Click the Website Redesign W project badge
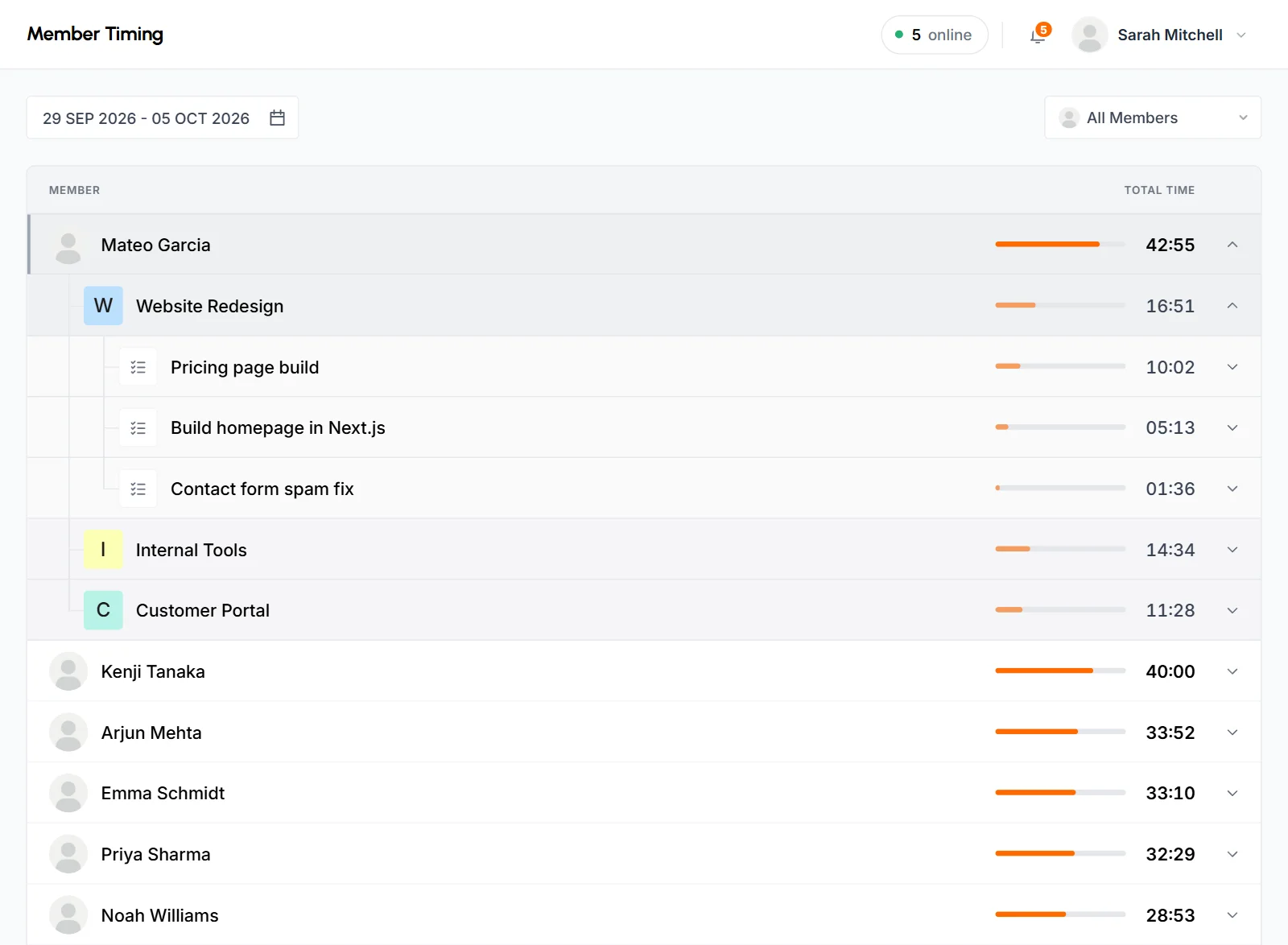The width and height of the screenshot is (1288, 945). click(103, 306)
